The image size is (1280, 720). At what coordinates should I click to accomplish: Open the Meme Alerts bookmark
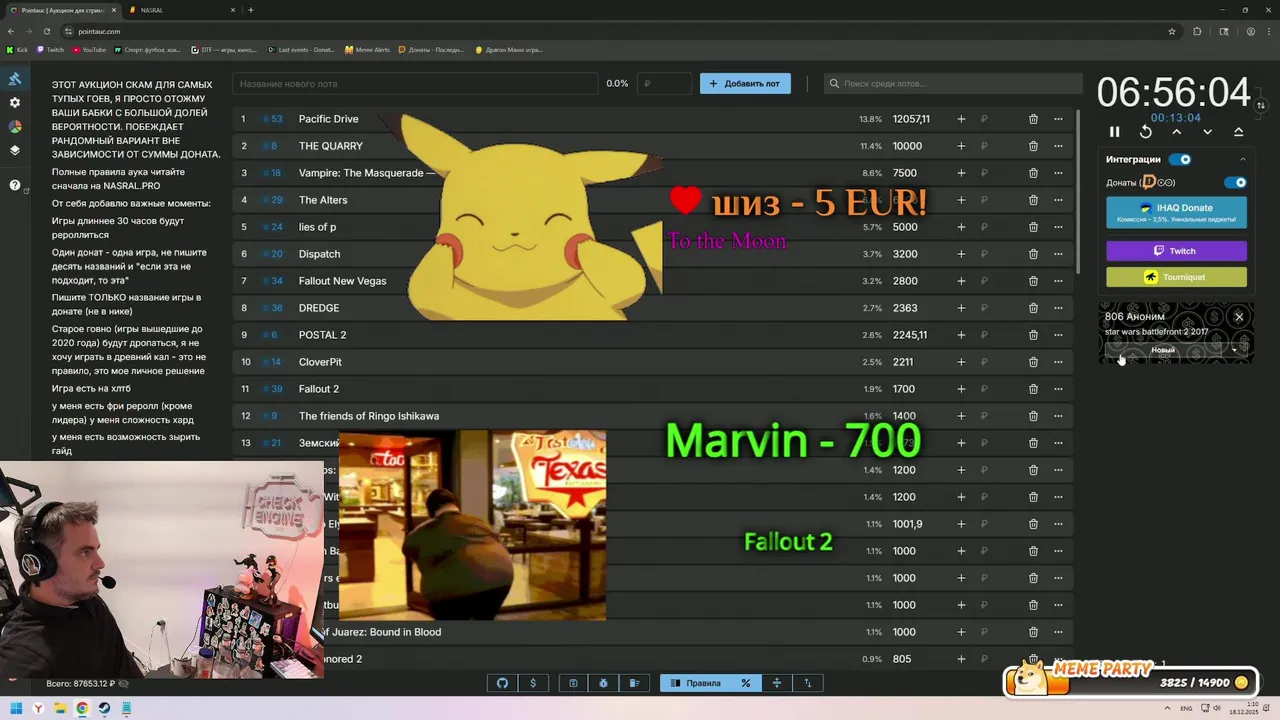click(x=367, y=49)
